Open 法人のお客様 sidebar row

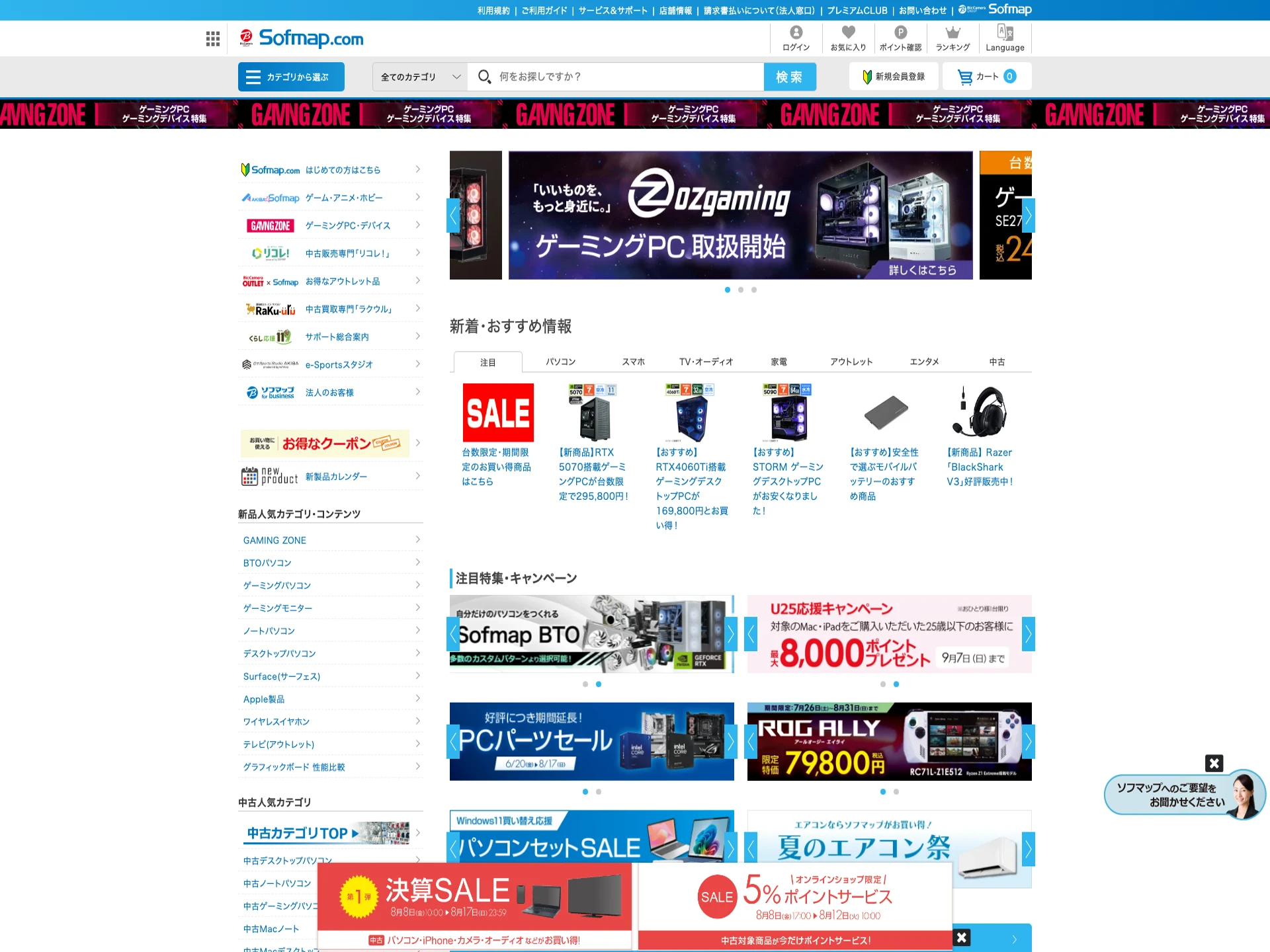pyautogui.click(x=331, y=392)
